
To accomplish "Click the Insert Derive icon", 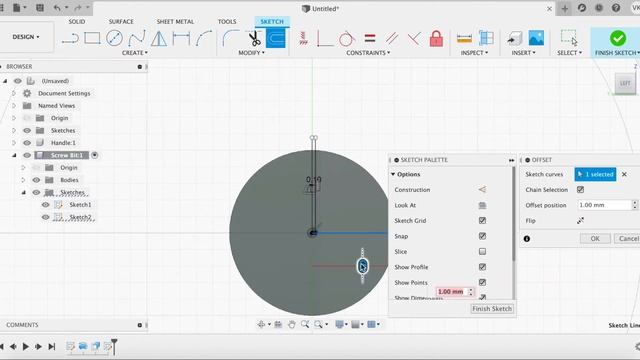I will click(514, 38).
